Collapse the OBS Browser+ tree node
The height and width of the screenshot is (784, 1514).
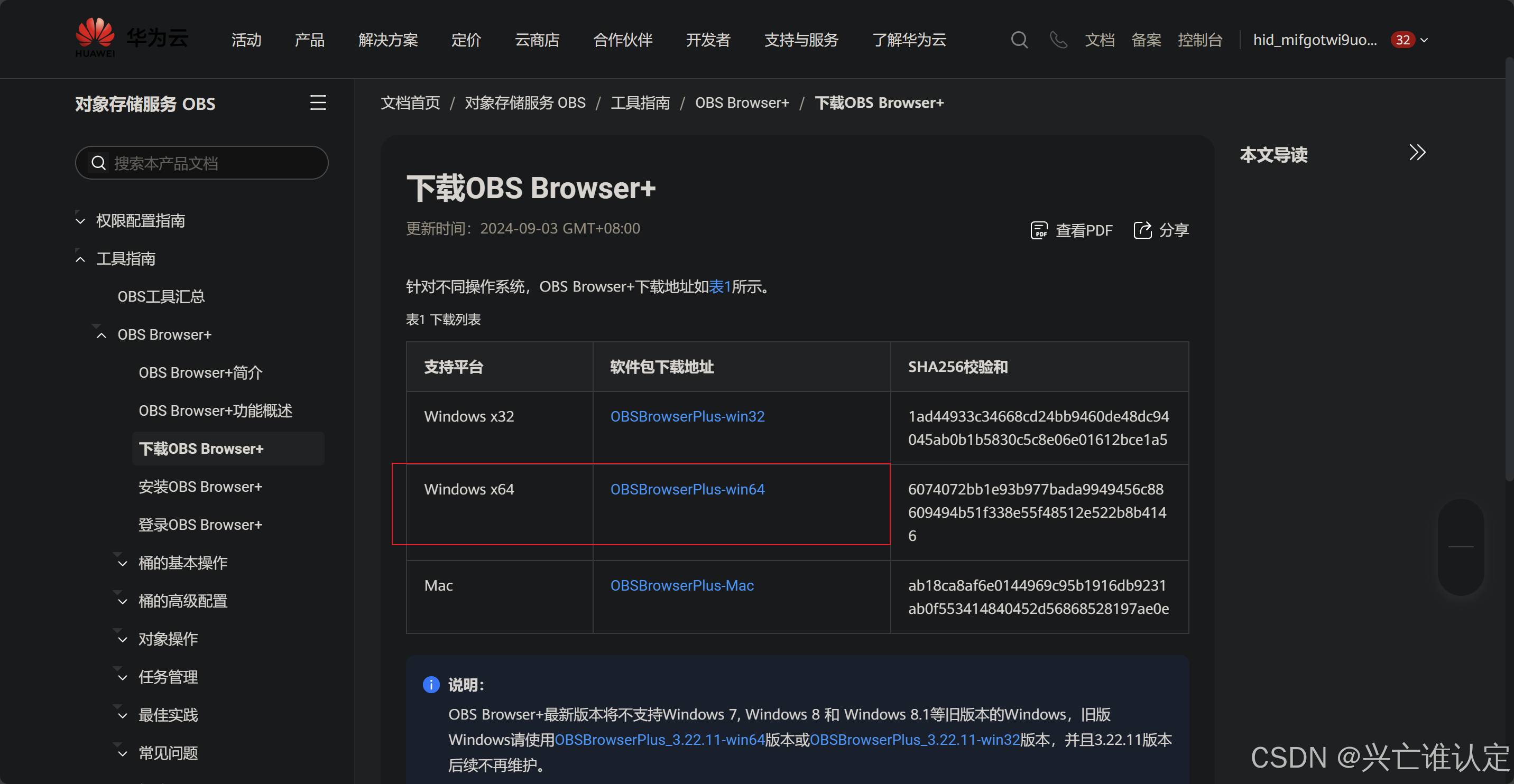point(101,335)
